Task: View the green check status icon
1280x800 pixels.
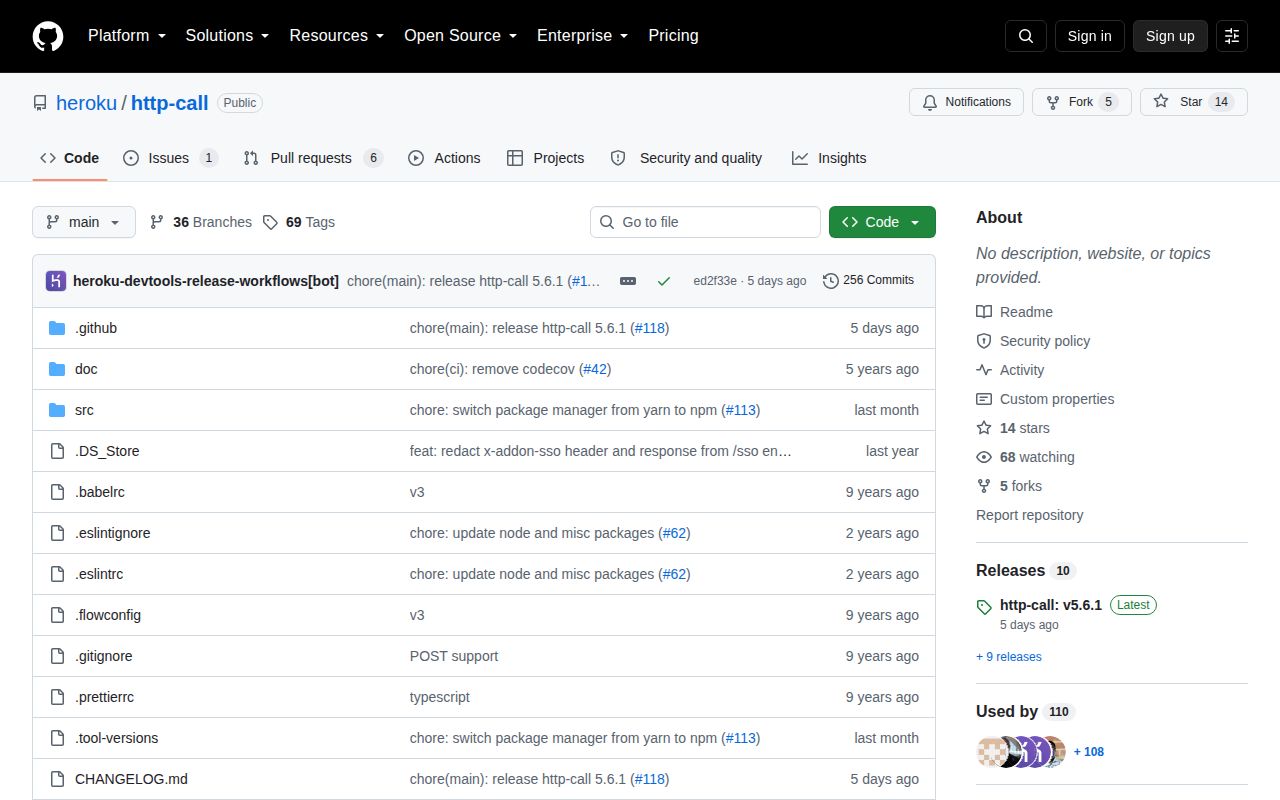Action: click(664, 281)
